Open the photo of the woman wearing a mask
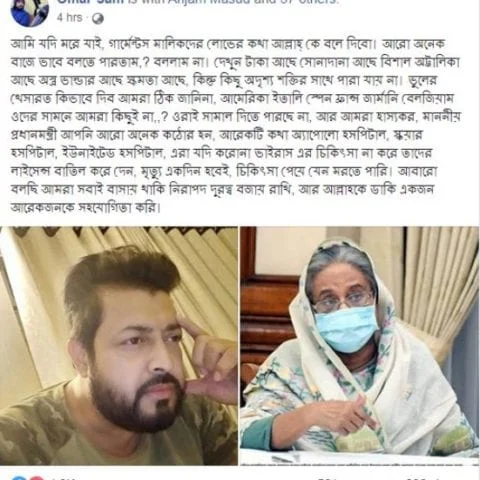This screenshot has height=480, width=480. point(360,346)
